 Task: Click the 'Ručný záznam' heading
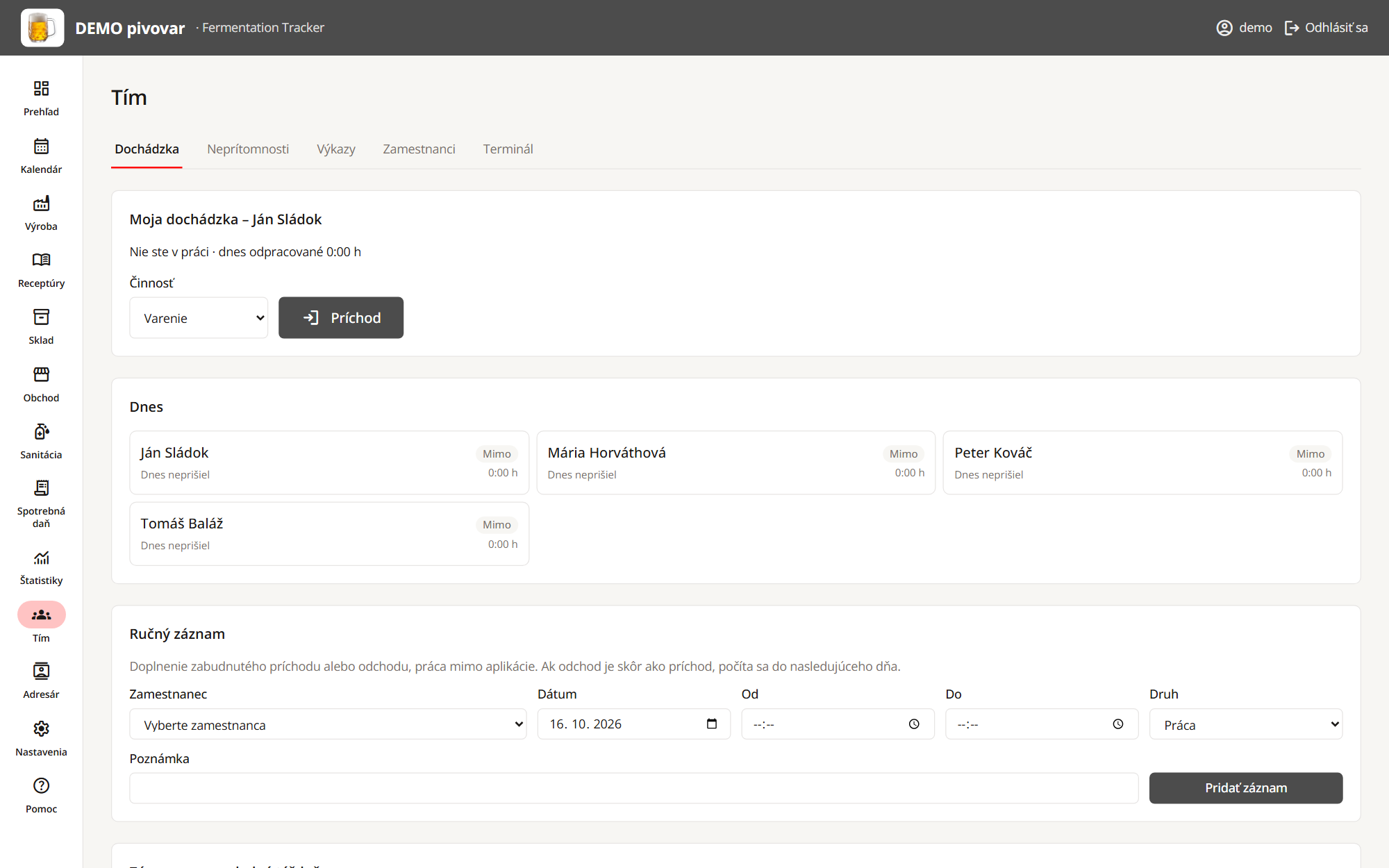pyautogui.click(x=177, y=634)
